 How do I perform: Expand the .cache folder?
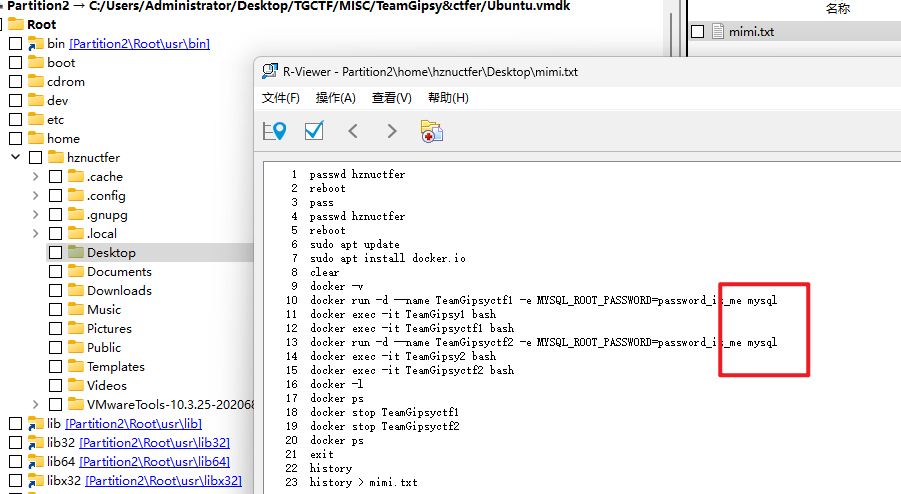pos(36,176)
